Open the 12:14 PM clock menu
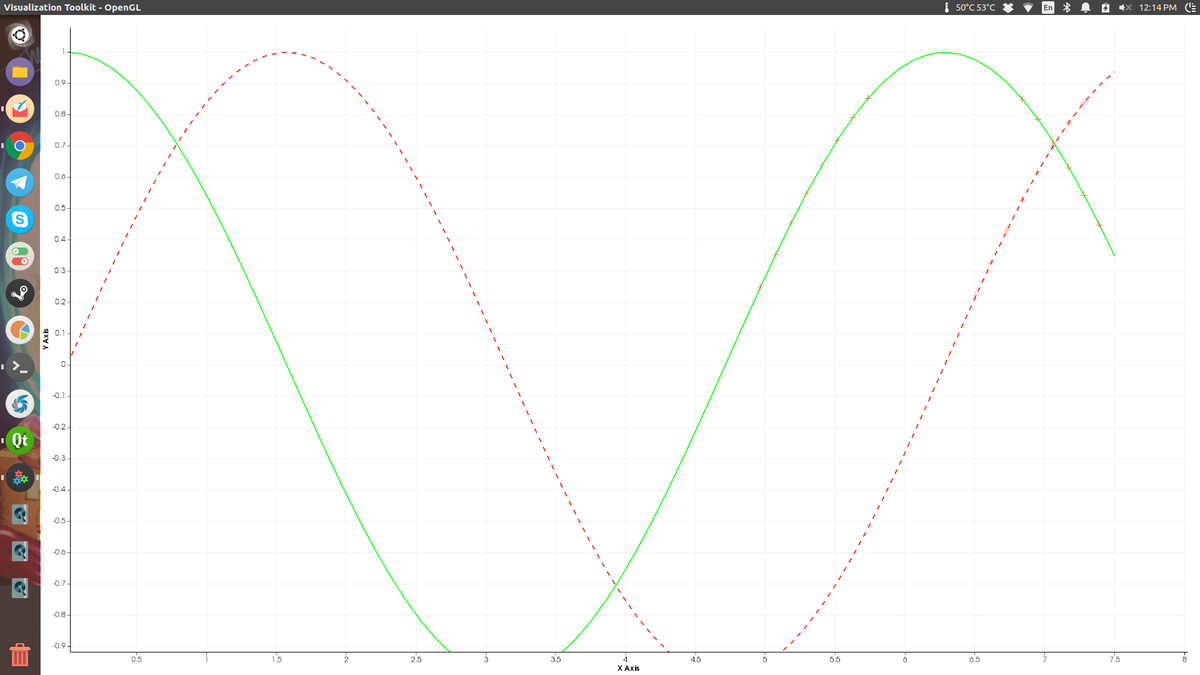 click(1157, 8)
